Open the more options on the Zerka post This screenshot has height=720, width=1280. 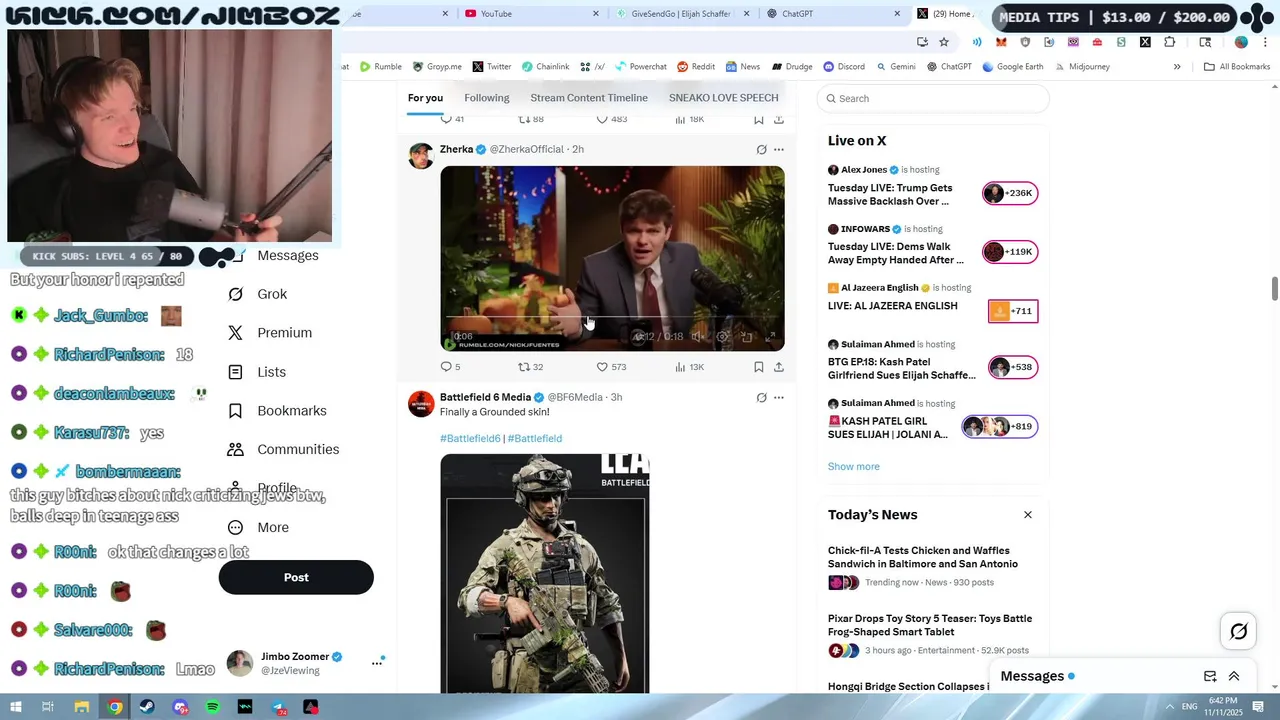coord(779,149)
